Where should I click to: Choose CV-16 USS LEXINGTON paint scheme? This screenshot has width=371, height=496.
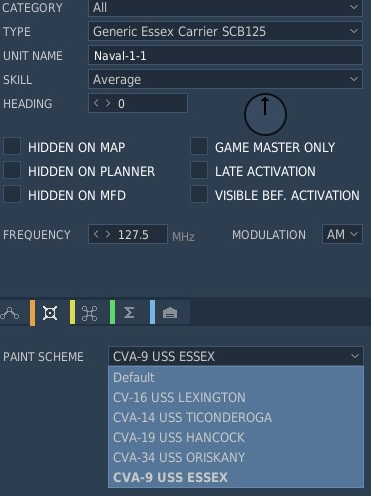point(236,397)
